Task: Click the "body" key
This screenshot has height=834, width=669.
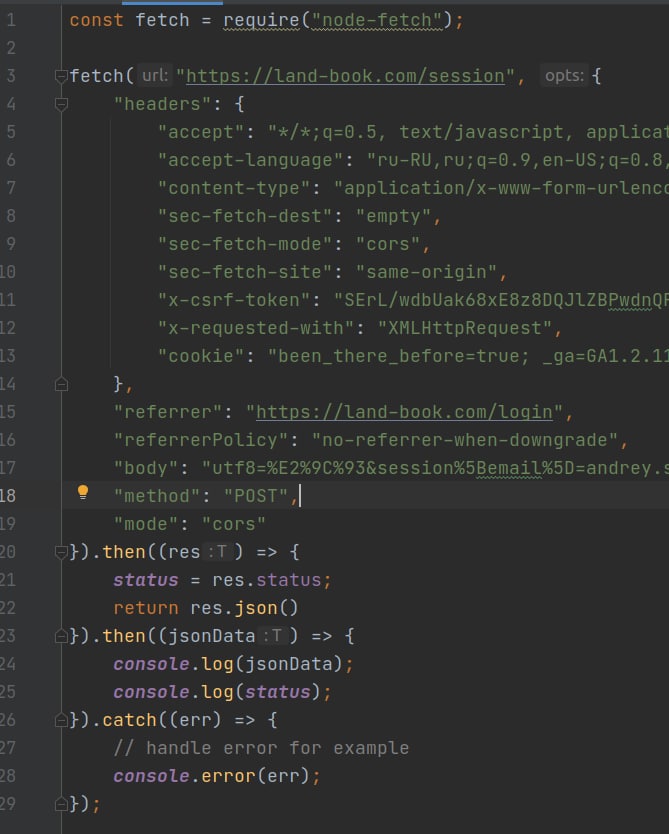Action: pos(146,469)
